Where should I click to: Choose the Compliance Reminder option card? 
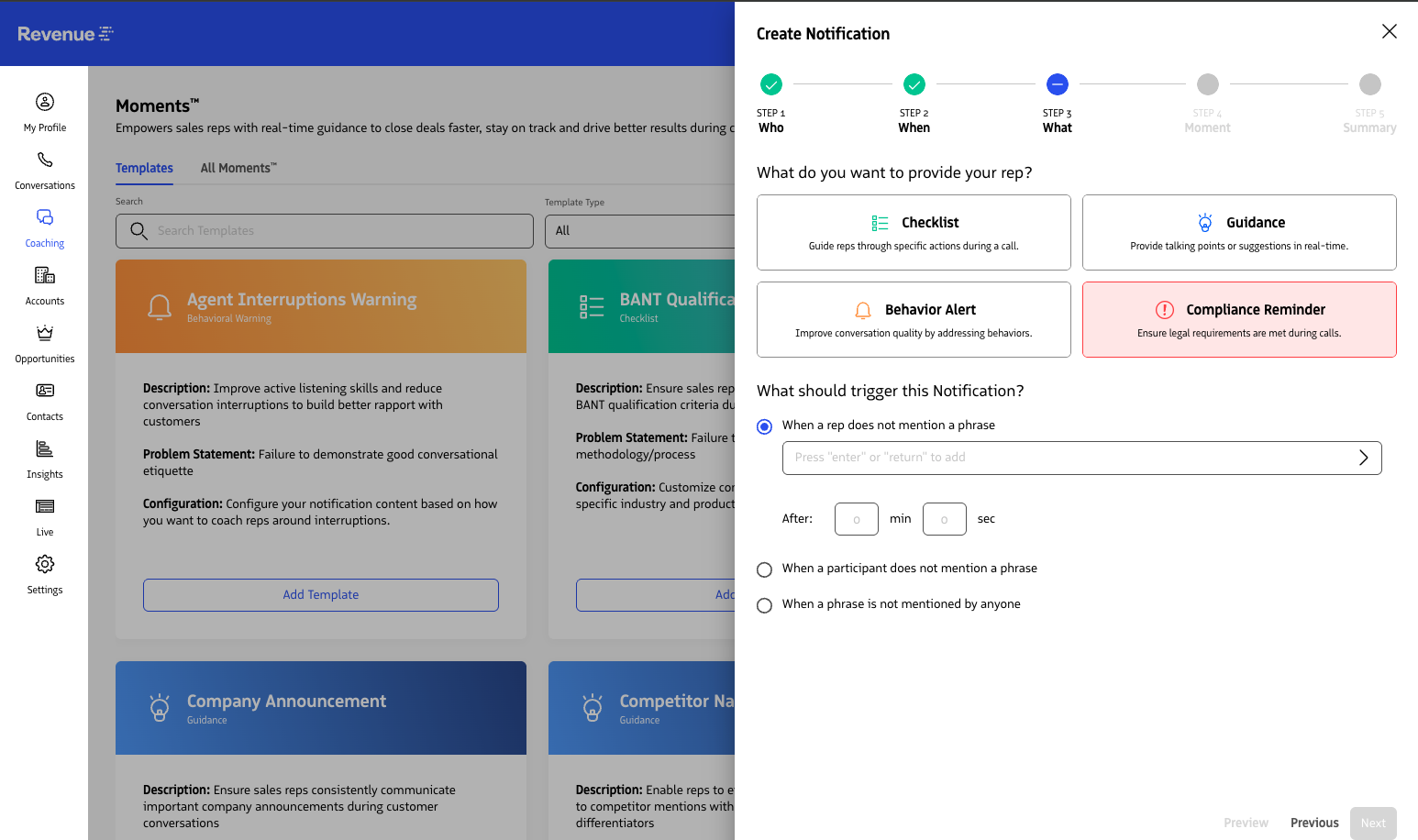click(1238, 319)
